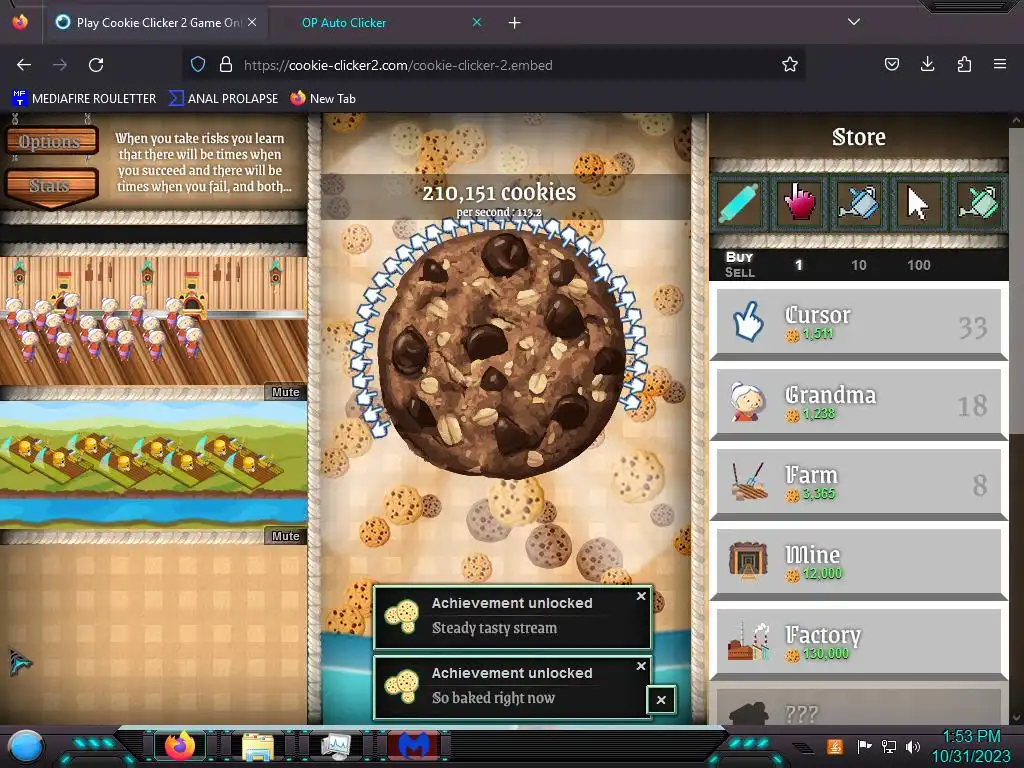
Task: View site security padlock info
Action: 226,64
